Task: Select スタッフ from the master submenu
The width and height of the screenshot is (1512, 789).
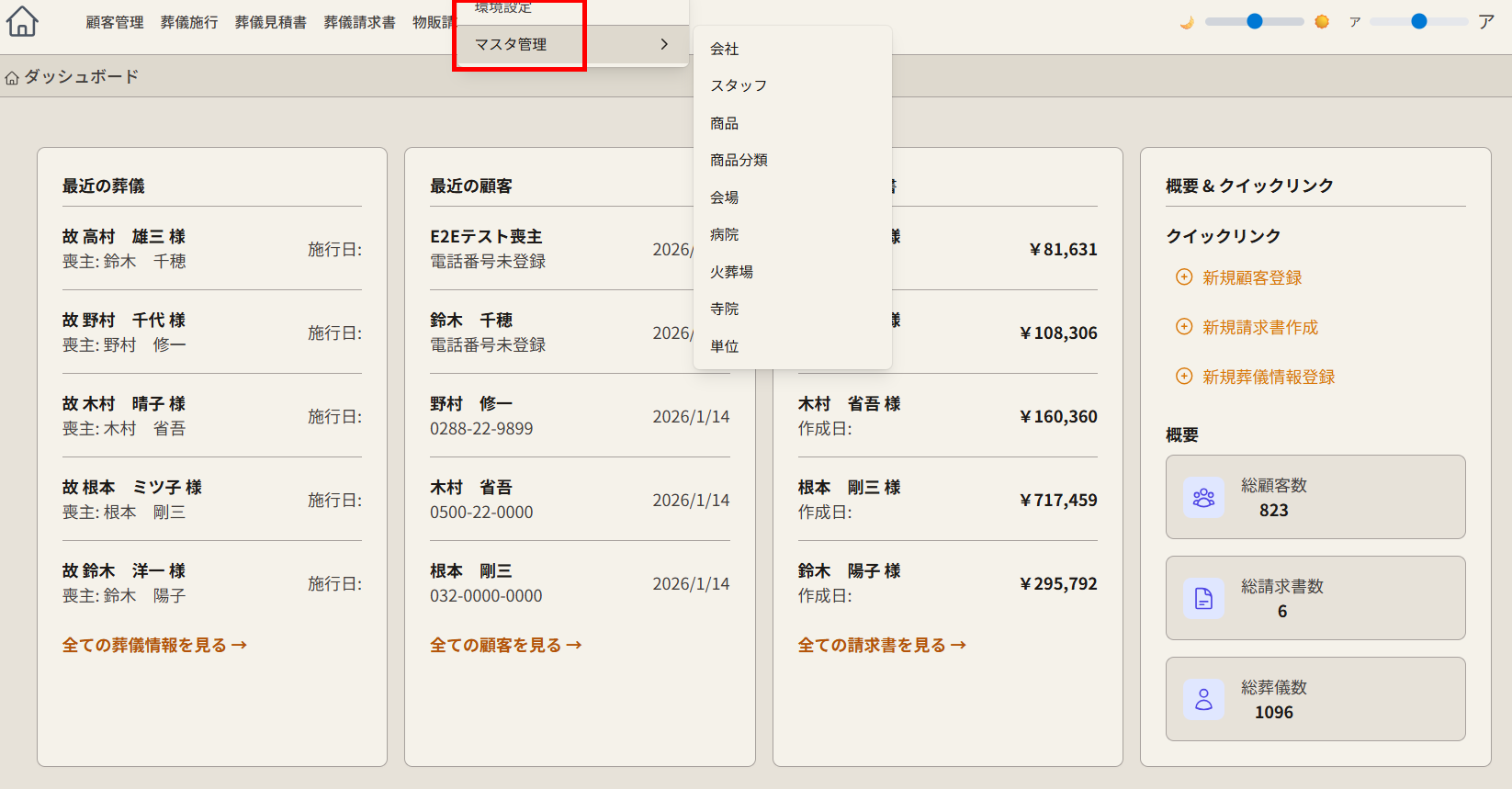Action: [x=739, y=85]
